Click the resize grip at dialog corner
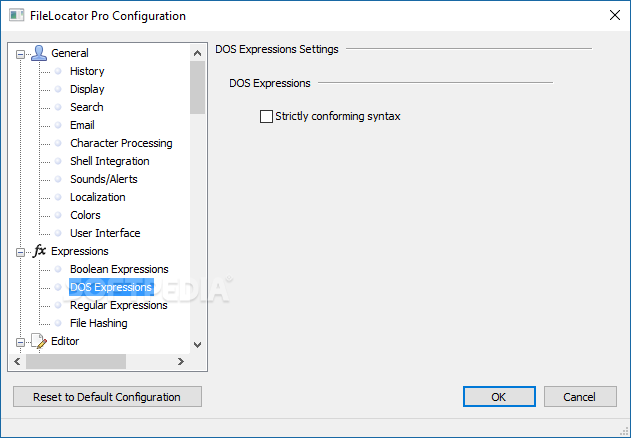Screen dimensions: 631x438 (624, 432)
